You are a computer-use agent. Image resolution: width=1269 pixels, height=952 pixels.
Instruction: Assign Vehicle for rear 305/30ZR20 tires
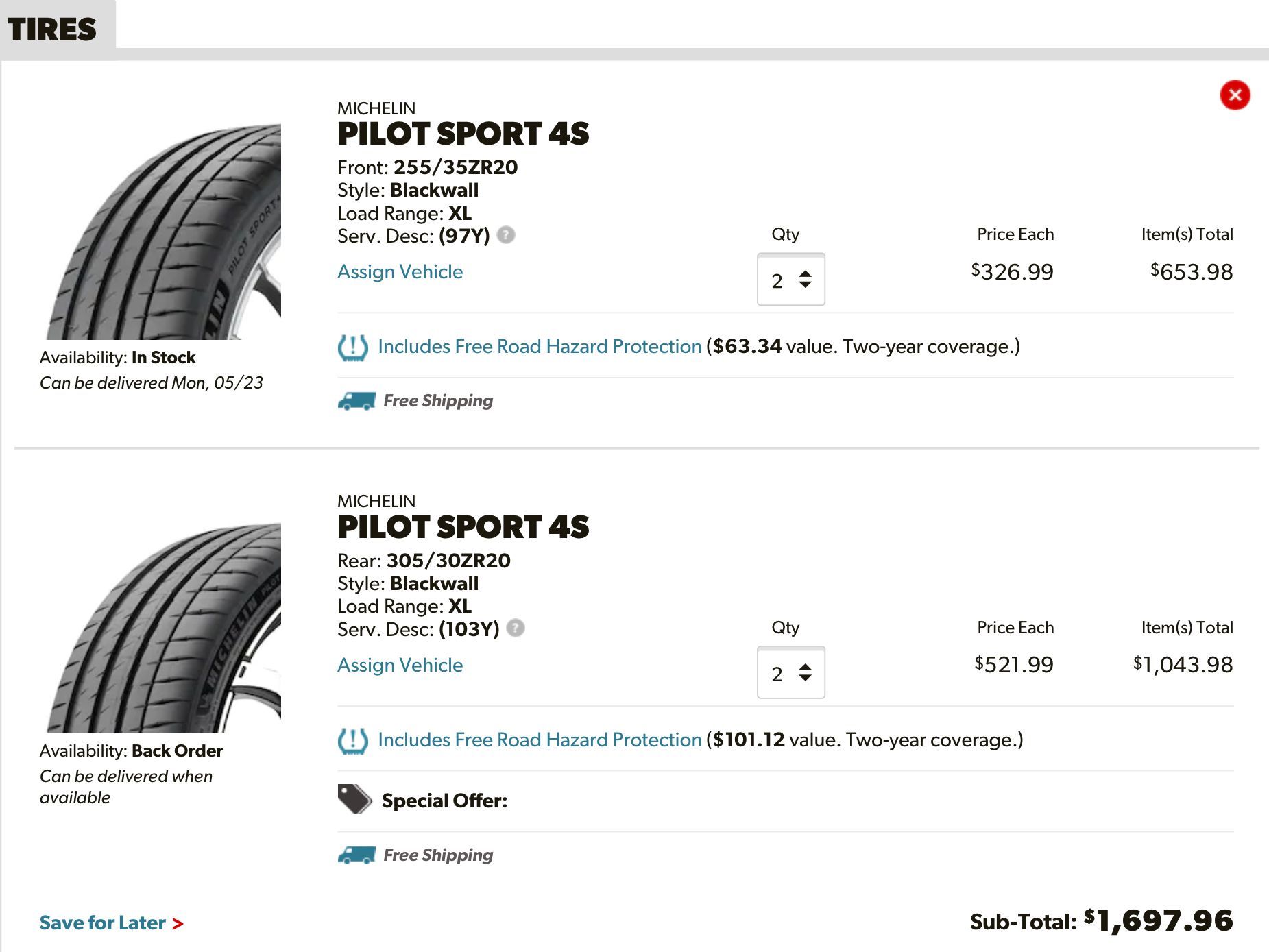point(400,665)
